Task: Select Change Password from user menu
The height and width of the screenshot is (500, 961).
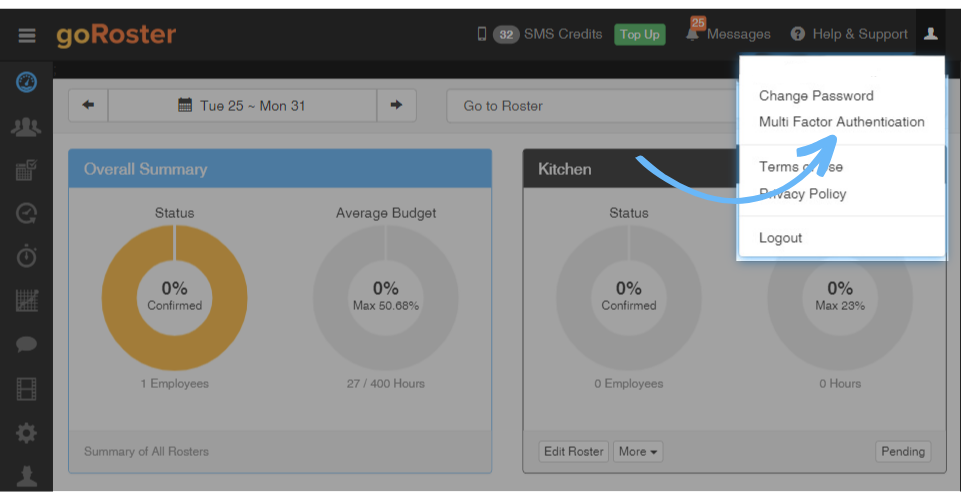Action: (816, 96)
